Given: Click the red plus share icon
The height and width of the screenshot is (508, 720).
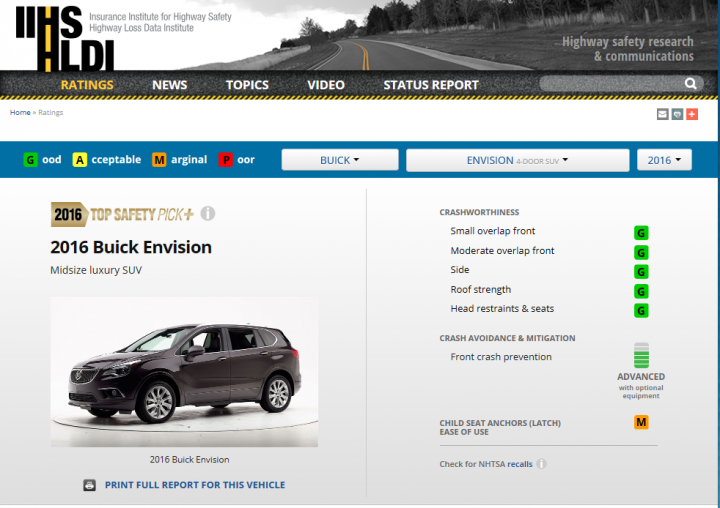Looking at the screenshot, I should (692, 114).
